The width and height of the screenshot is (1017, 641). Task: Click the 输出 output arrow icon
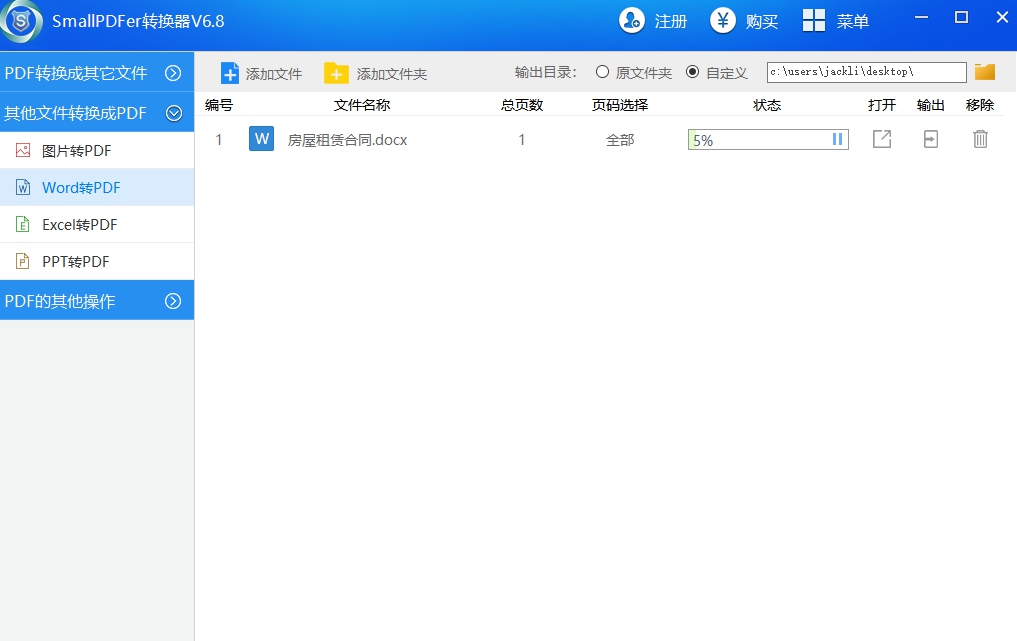click(x=930, y=139)
